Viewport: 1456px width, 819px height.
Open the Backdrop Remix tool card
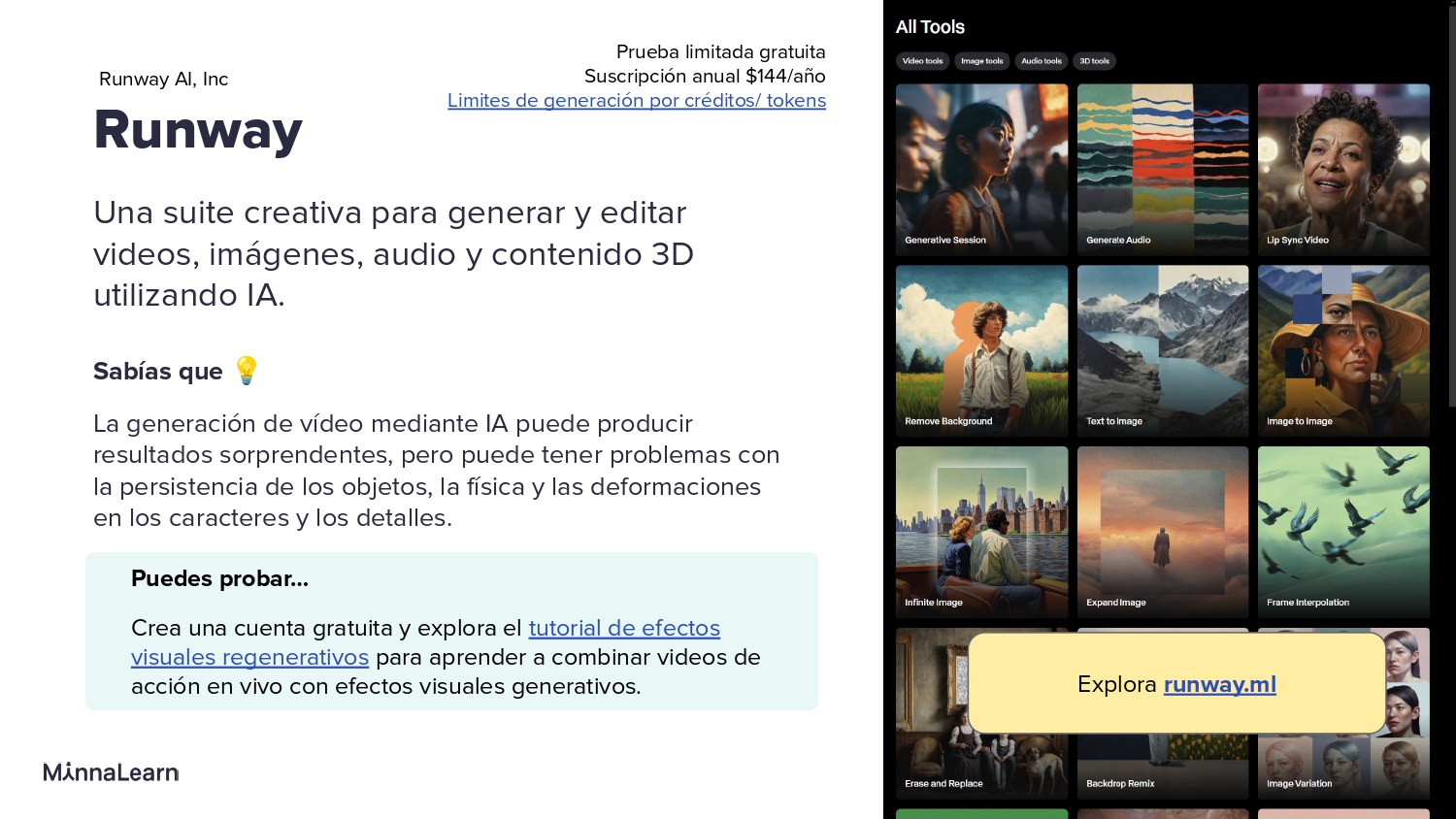tap(1163, 769)
